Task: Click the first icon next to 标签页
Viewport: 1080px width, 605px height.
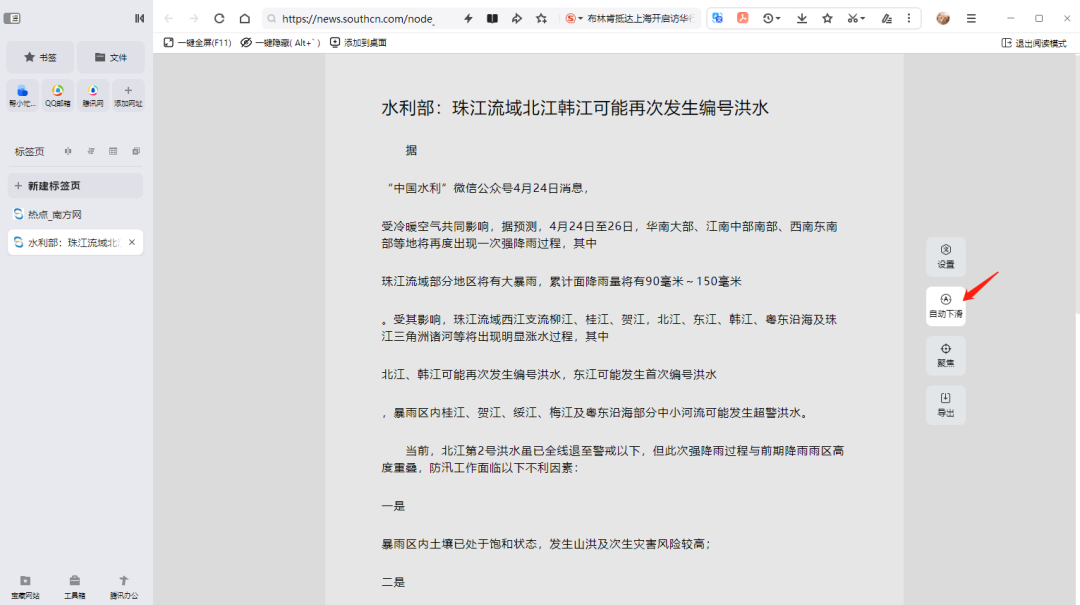Action: (68, 151)
